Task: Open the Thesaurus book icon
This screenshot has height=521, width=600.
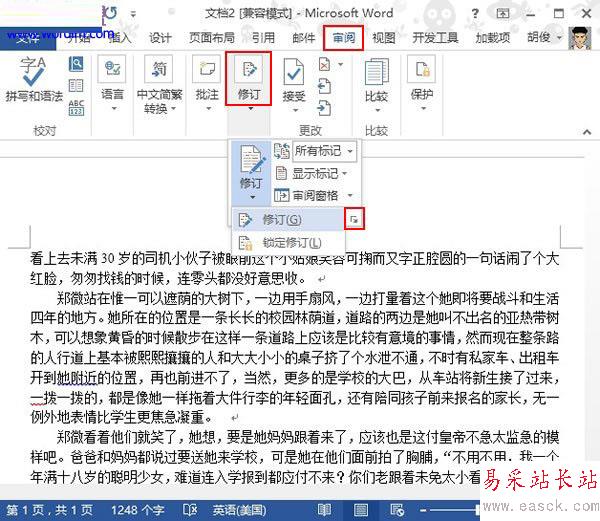Action: click(76, 85)
